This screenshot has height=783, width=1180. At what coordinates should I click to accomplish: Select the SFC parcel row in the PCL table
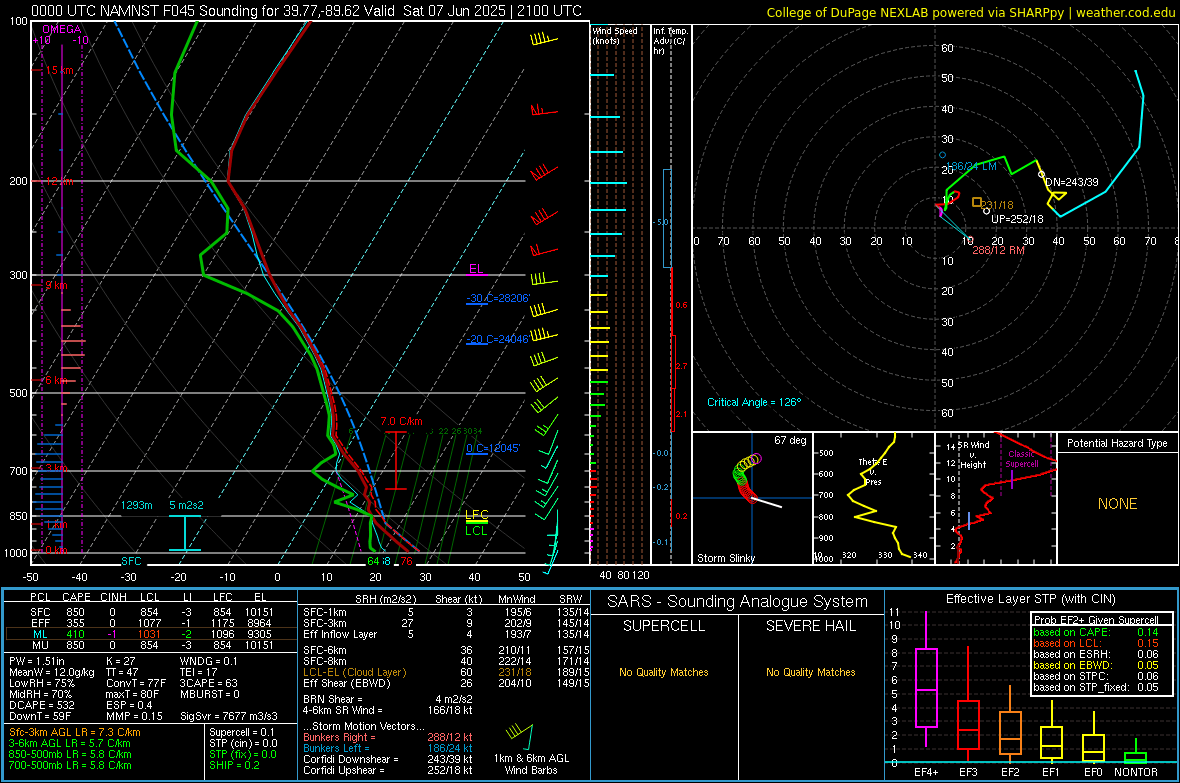pos(151,612)
